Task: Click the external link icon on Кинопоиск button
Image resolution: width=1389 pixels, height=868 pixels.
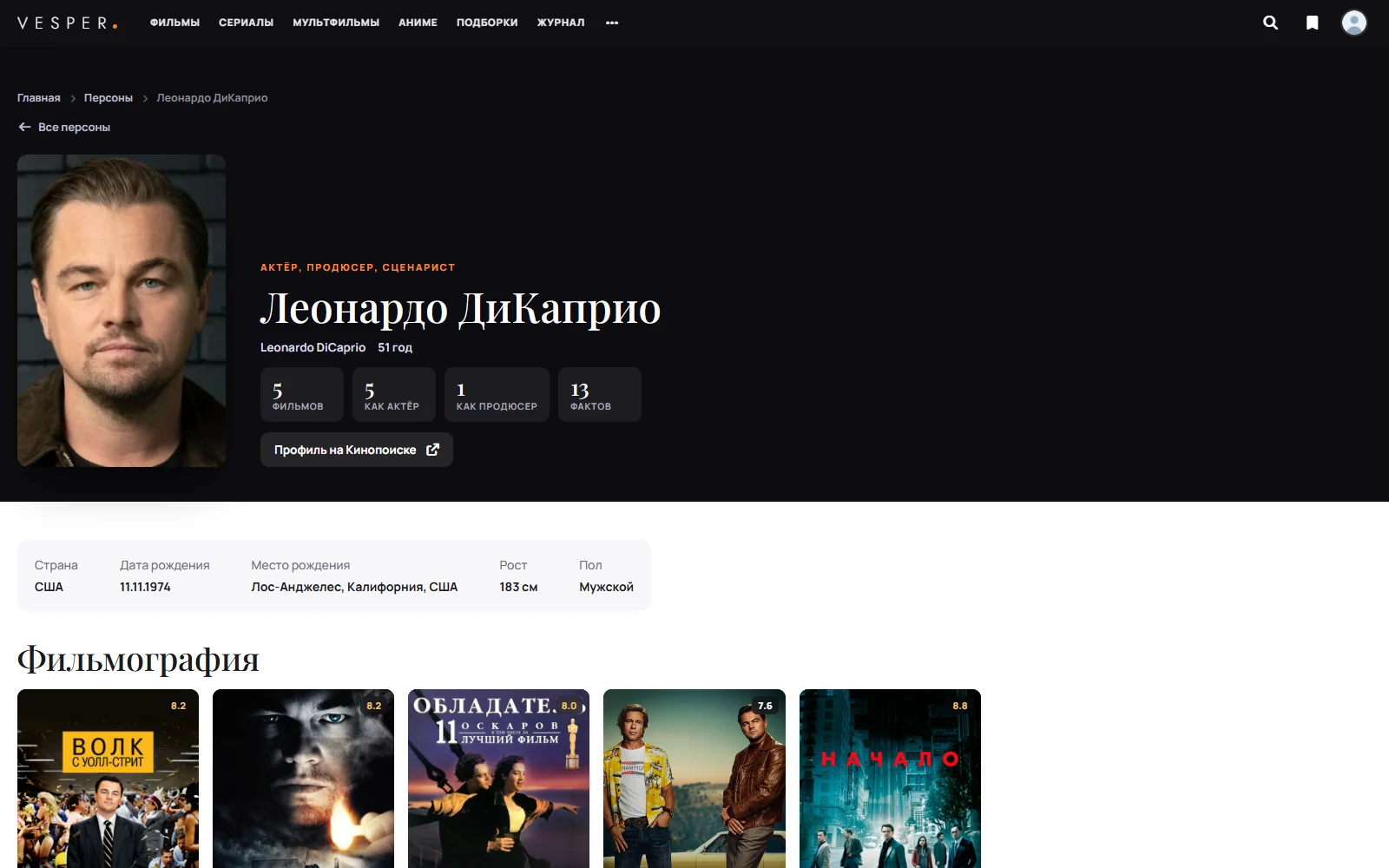Action: click(432, 450)
